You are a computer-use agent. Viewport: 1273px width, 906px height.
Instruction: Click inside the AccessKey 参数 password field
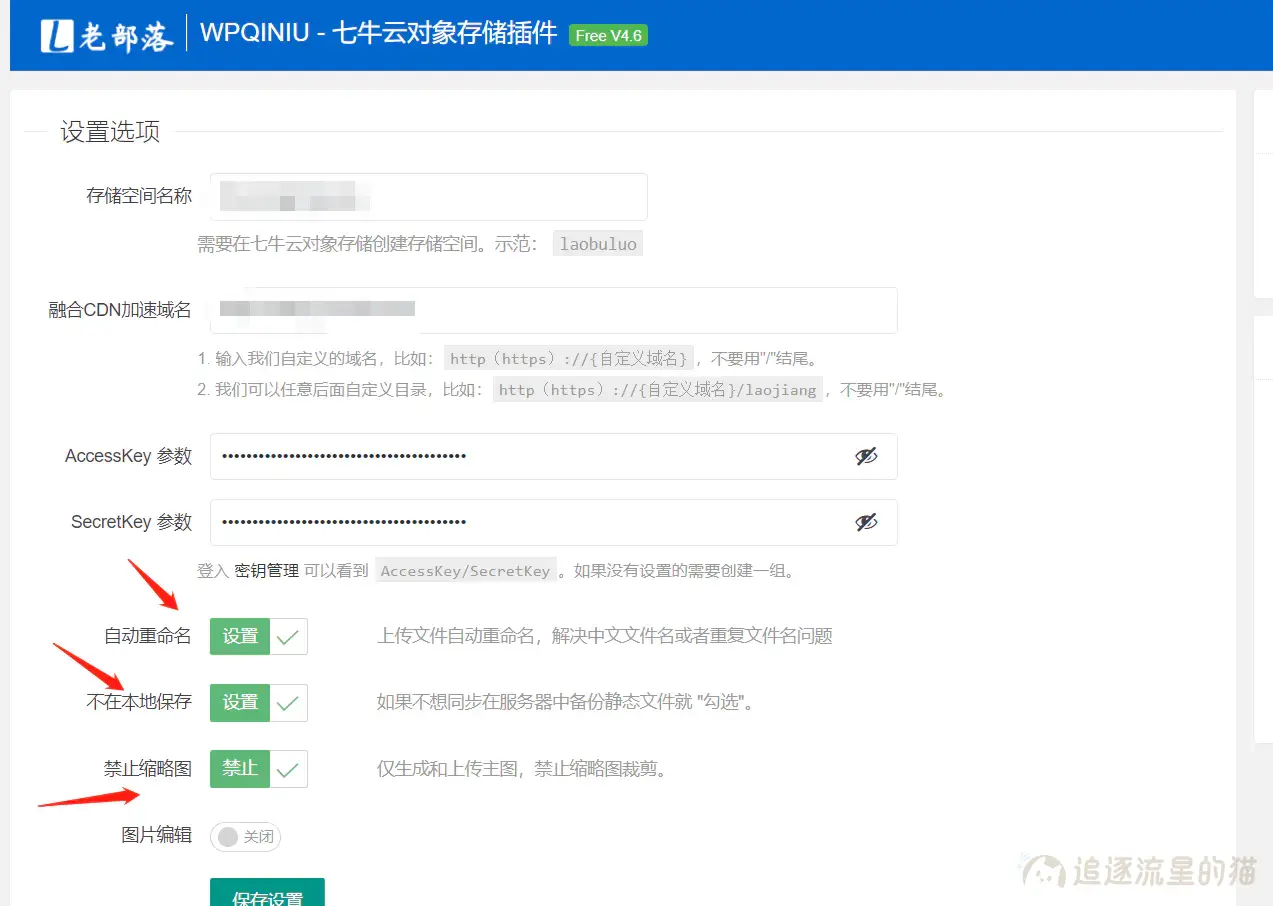point(500,456)
